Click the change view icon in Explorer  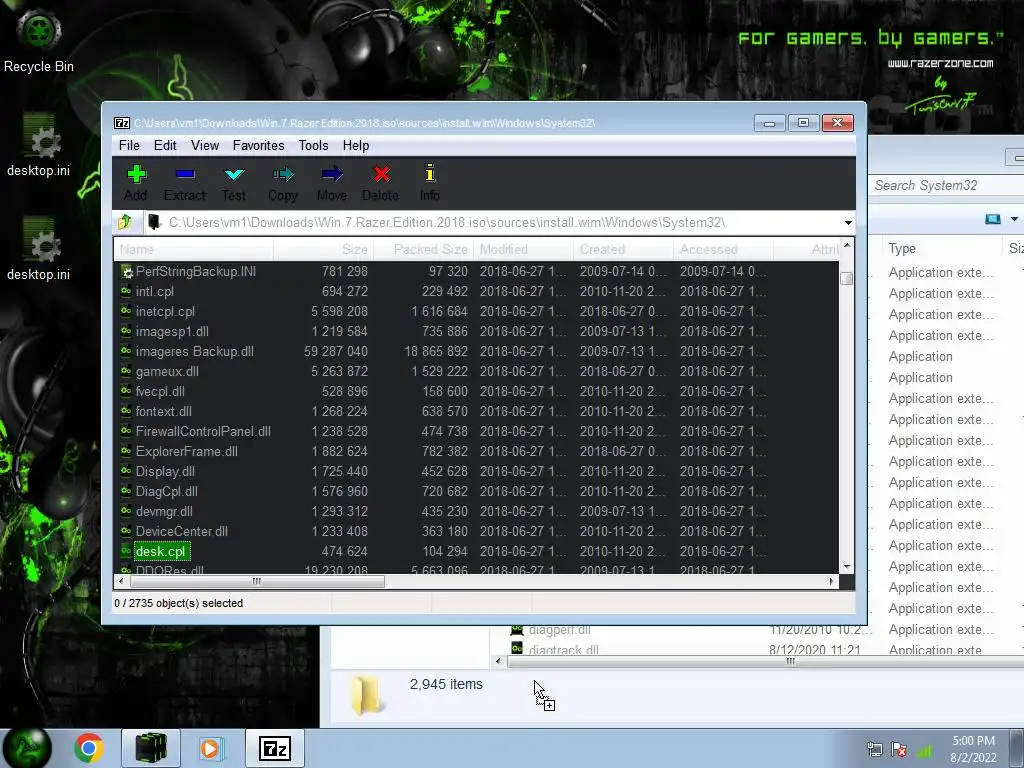993,219
